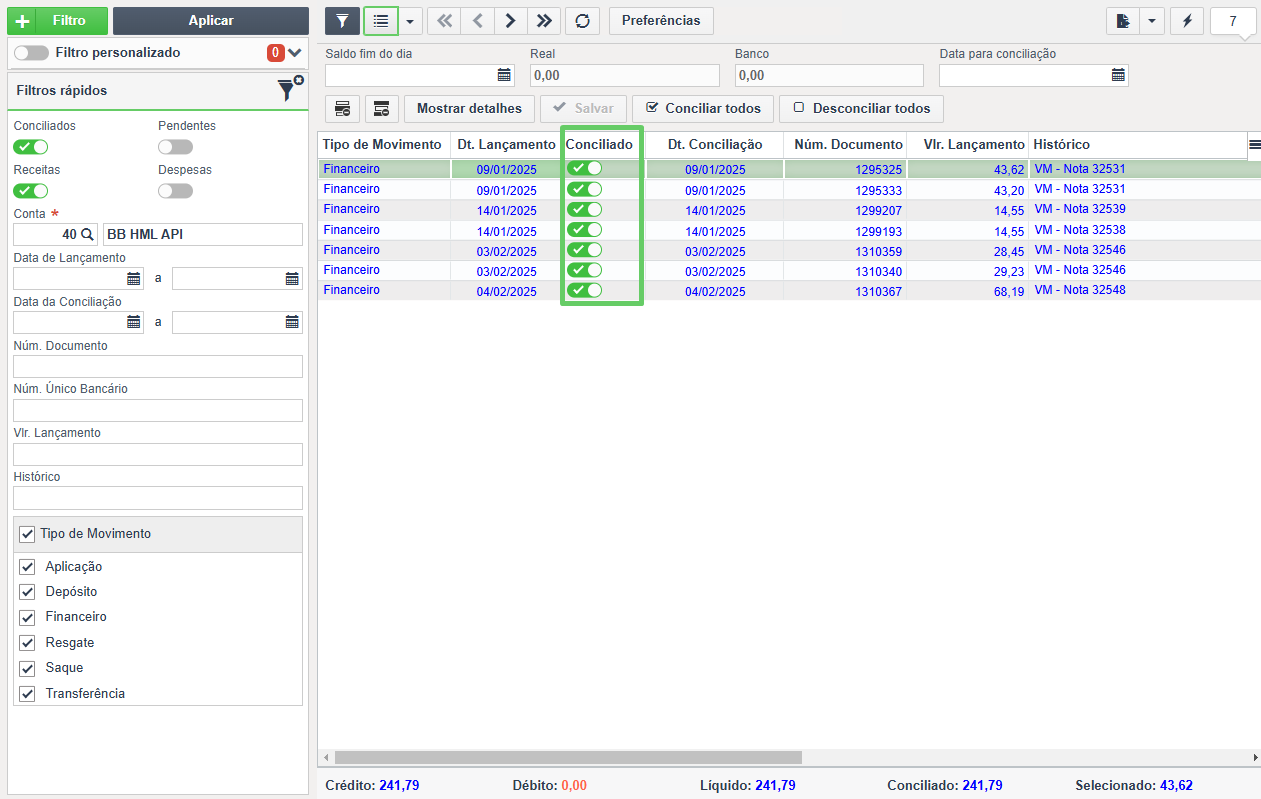Click the scrollbar left arrow at grid bottom

[325, 758]
